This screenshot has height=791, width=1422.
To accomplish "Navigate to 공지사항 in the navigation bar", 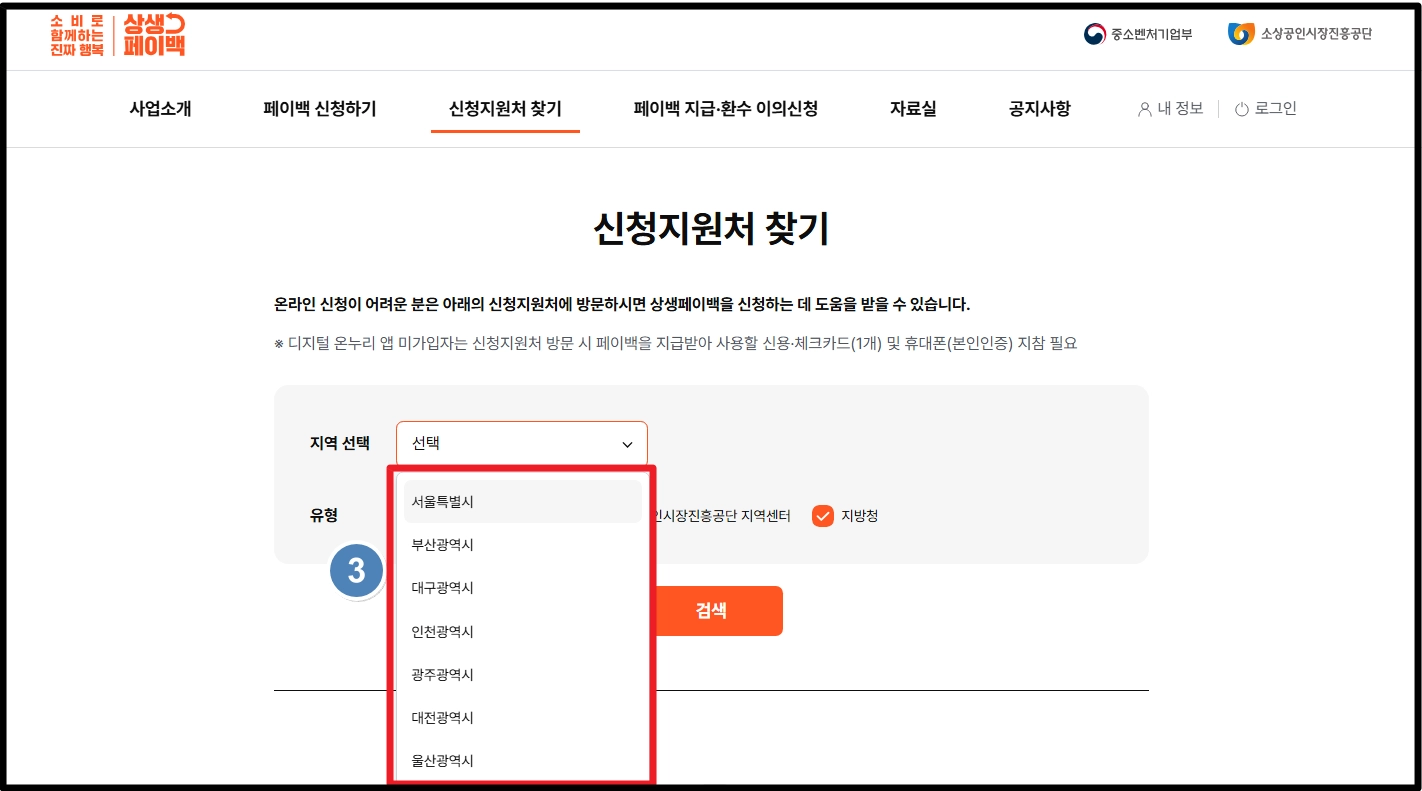I will click(1037, 108).
